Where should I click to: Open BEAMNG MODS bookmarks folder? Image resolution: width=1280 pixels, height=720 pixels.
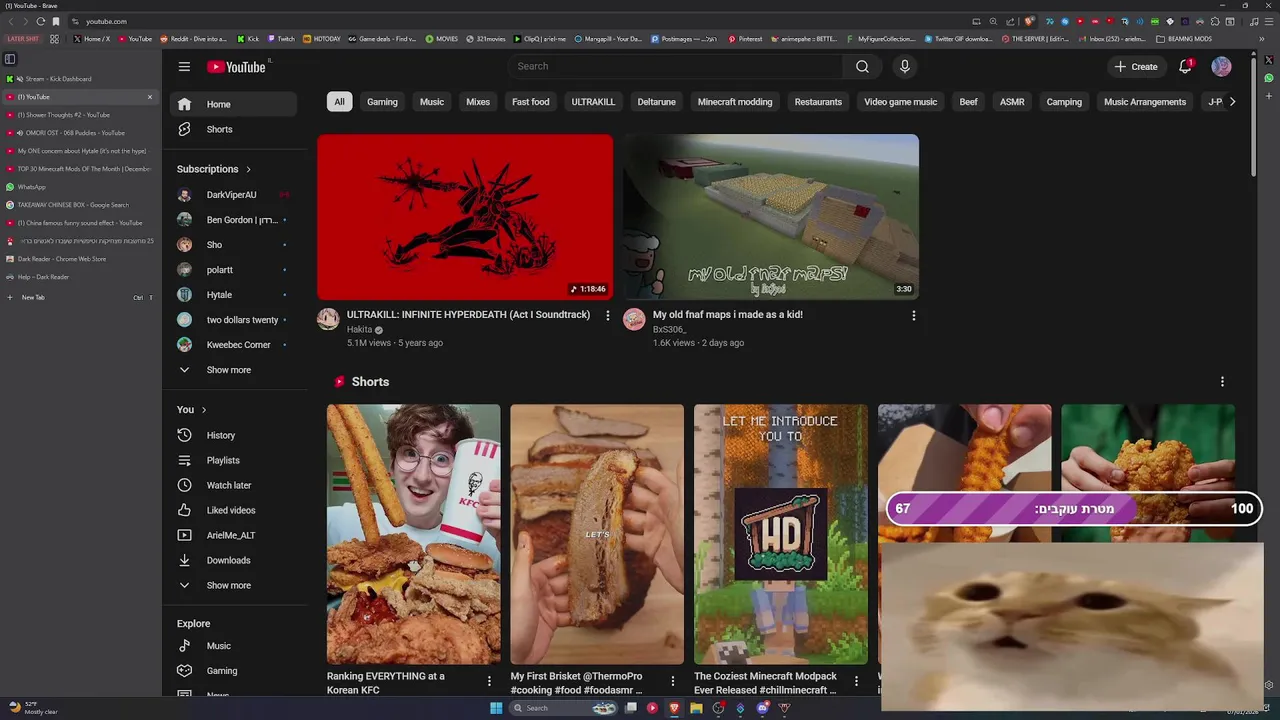1184,39
